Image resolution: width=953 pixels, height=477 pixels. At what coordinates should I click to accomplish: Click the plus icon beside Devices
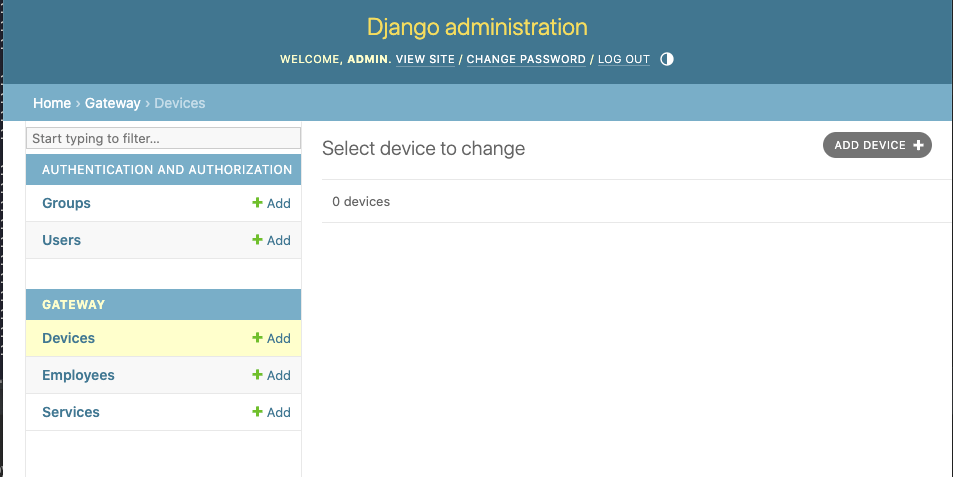[x=257, y=337]
